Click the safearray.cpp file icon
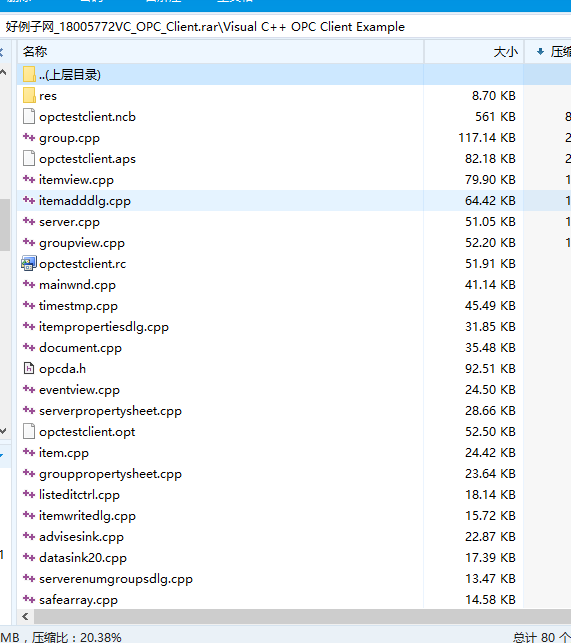 (x=29, y=599)
